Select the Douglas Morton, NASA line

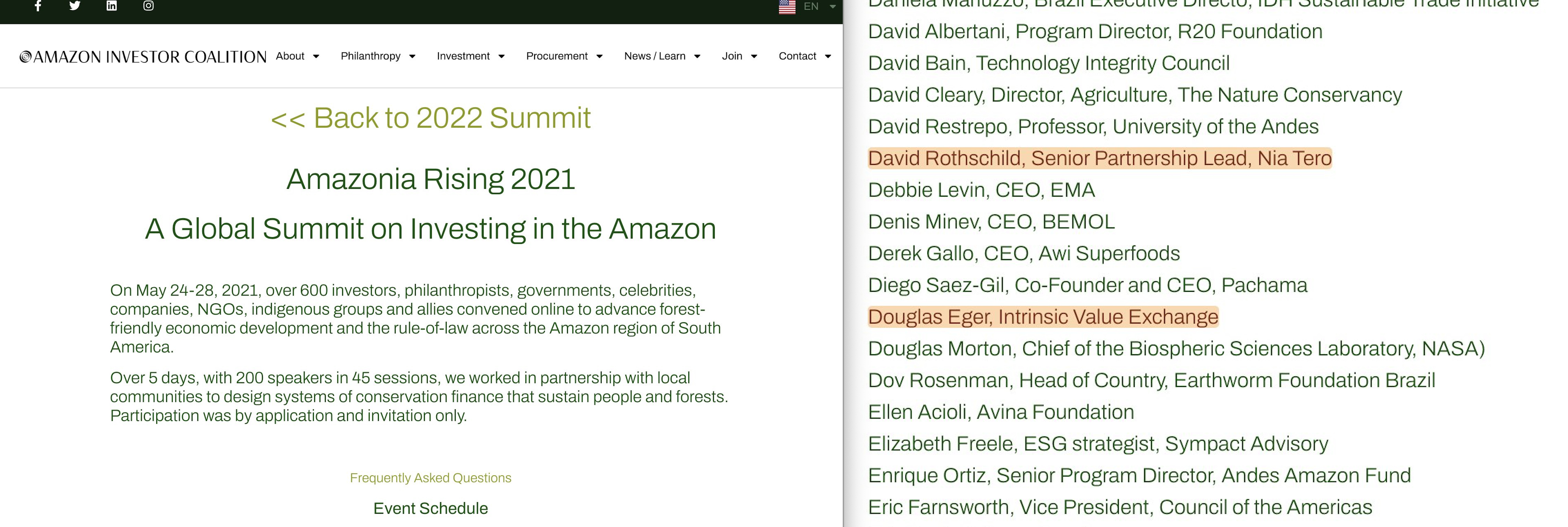1177,348
